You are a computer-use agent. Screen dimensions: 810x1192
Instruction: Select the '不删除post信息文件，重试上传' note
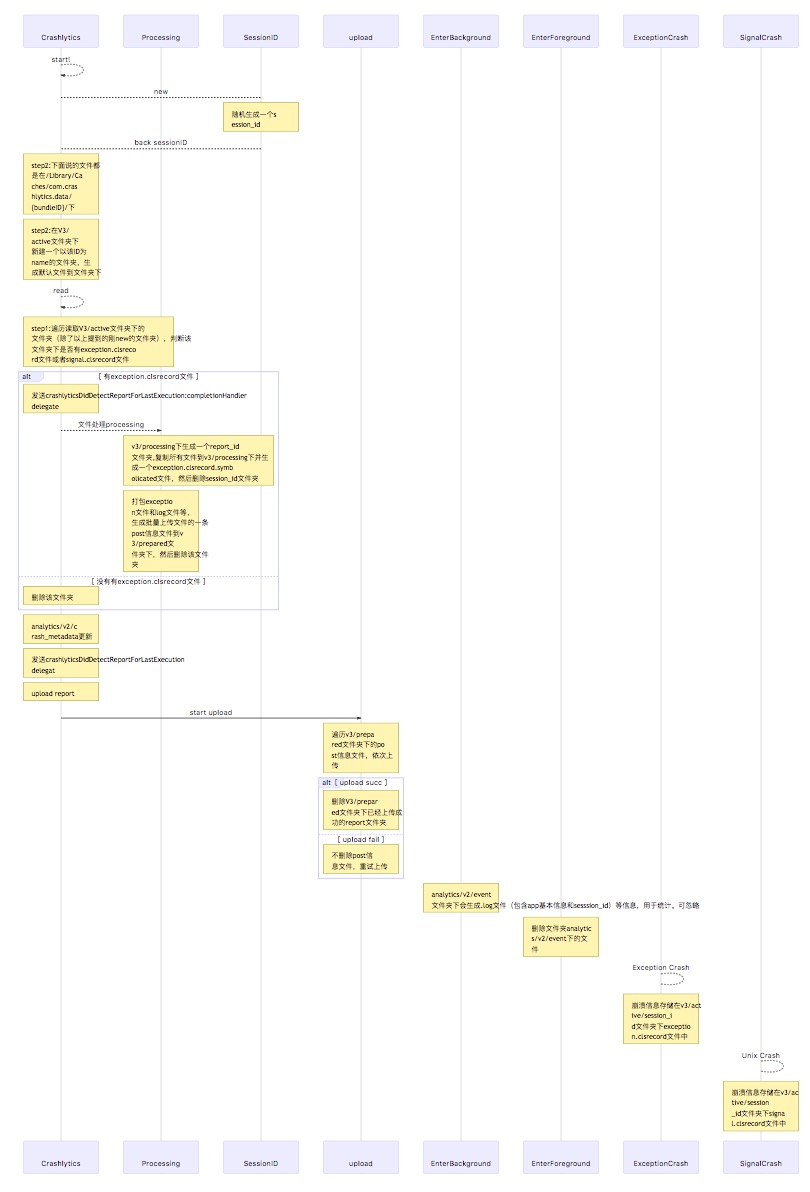click(x=361, y=860)
